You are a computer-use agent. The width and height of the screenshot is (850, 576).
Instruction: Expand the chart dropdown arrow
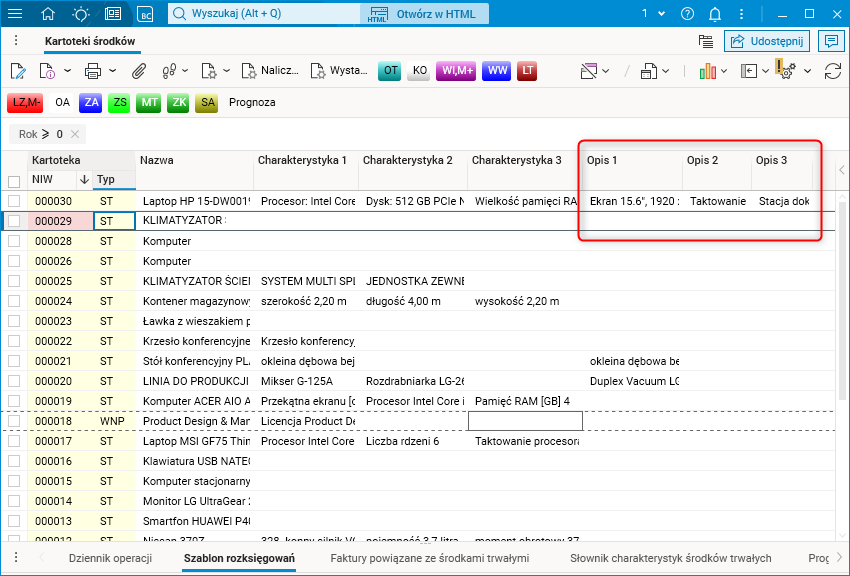tap(724, 70)
